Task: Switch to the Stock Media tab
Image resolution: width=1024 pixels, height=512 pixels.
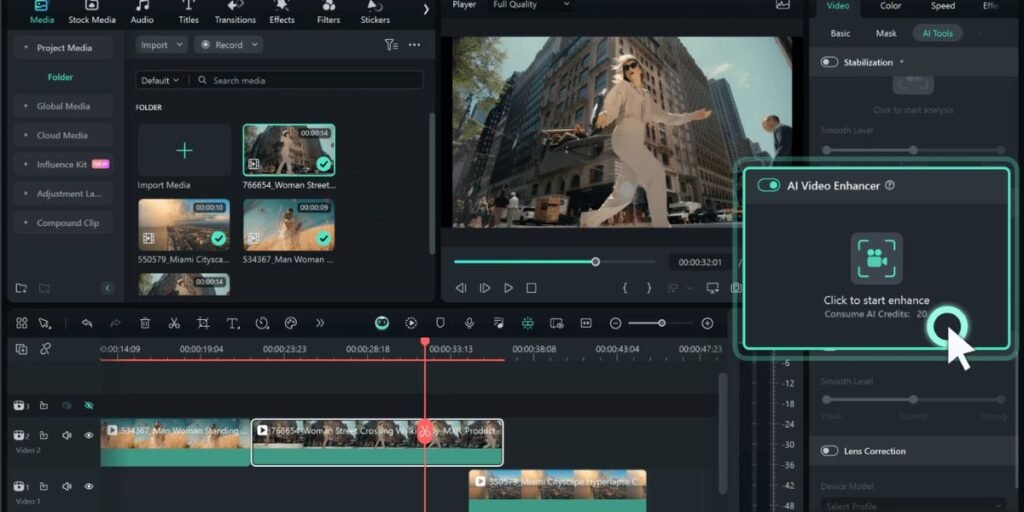Action: tap(92, 13)
